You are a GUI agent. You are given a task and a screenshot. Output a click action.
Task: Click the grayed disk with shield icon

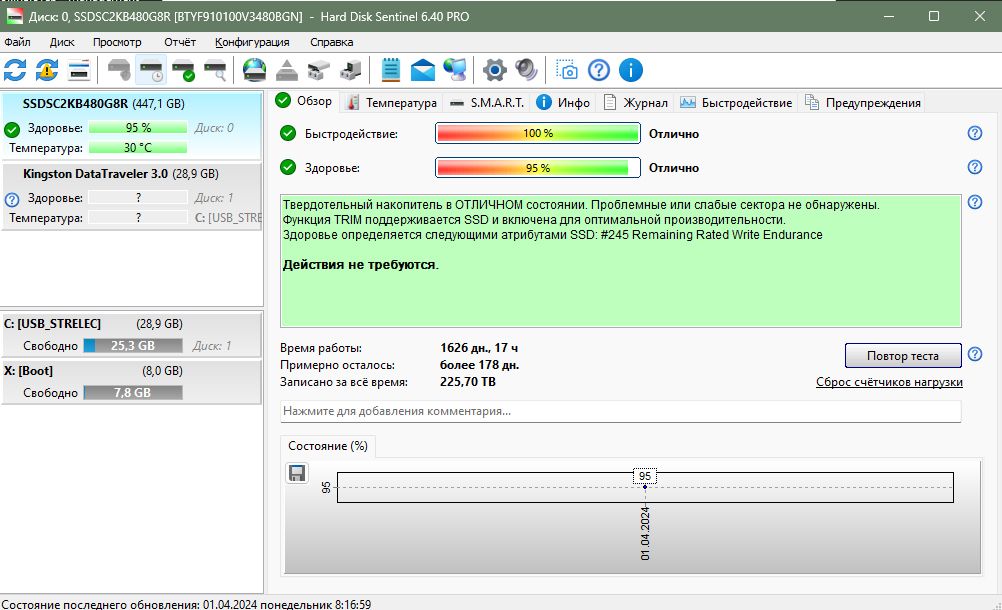119,70
